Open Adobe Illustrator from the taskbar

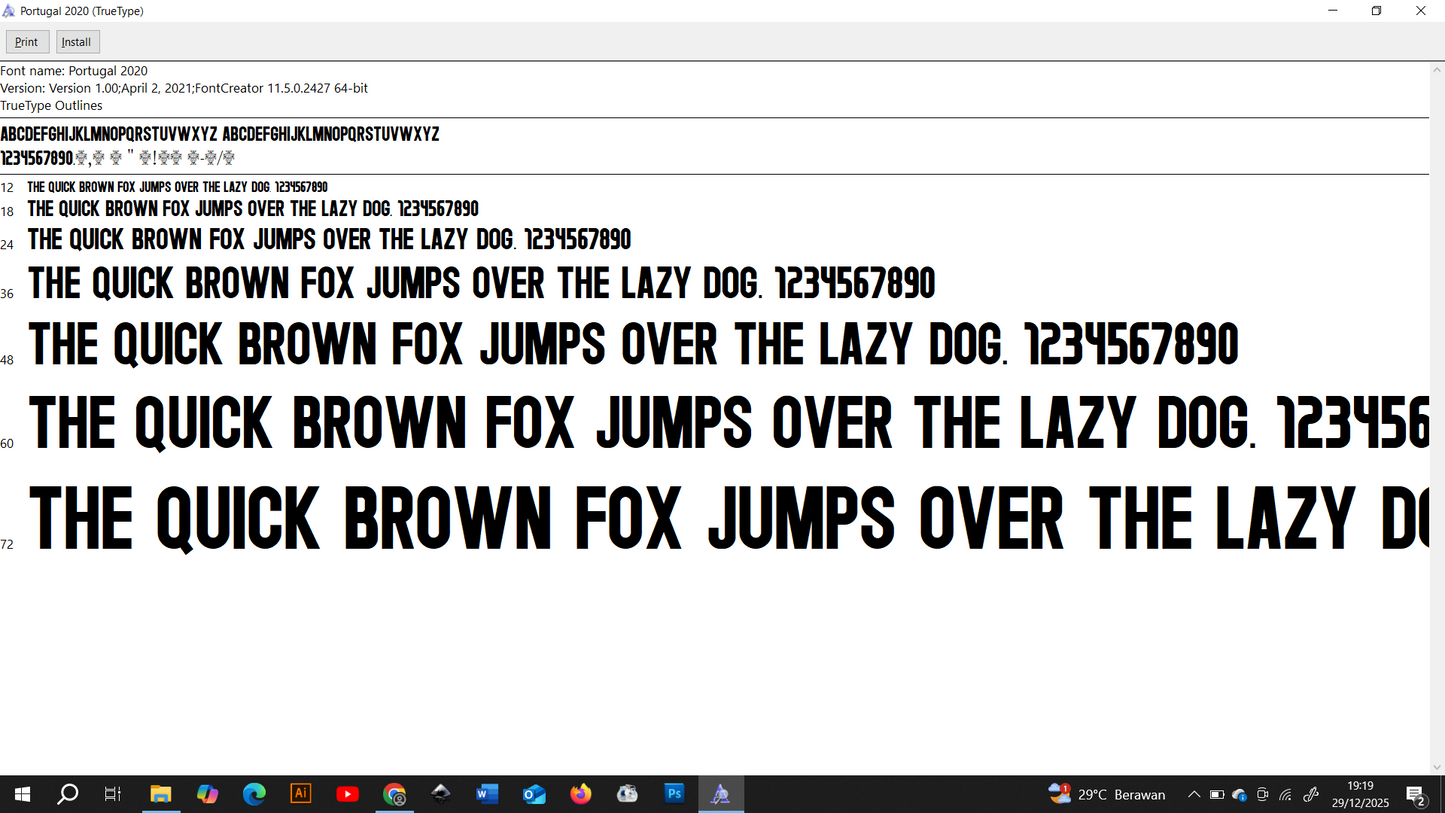coord(300,794)
